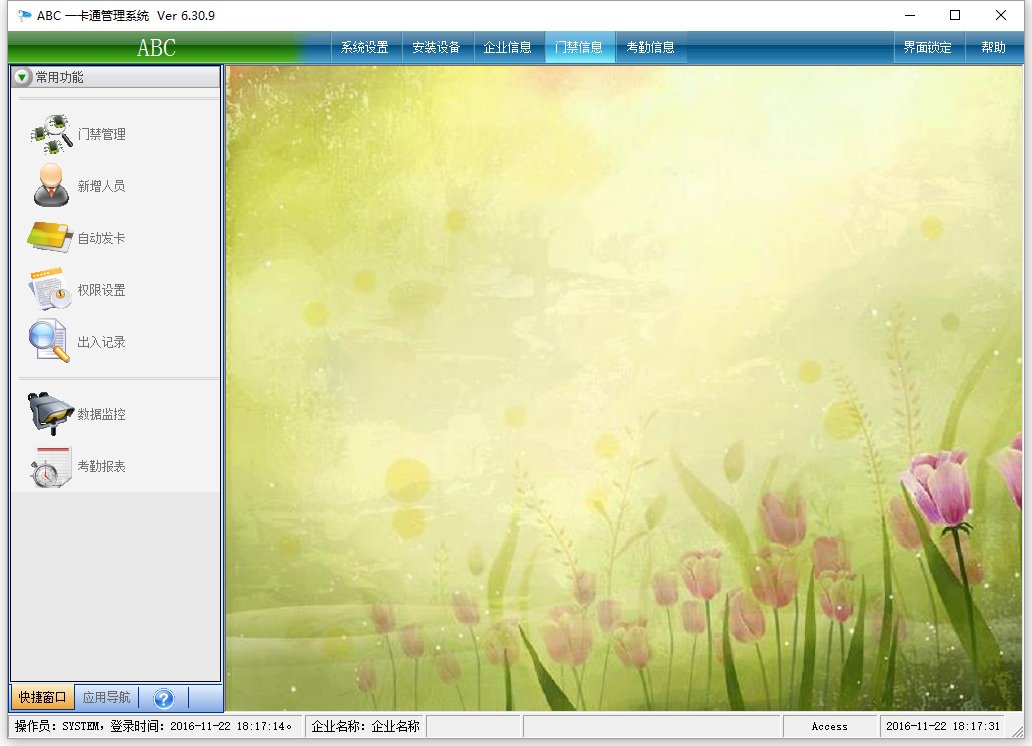Open the 安装设备 menu
This screenshot has height=746, width=1032.
[436, 47]
